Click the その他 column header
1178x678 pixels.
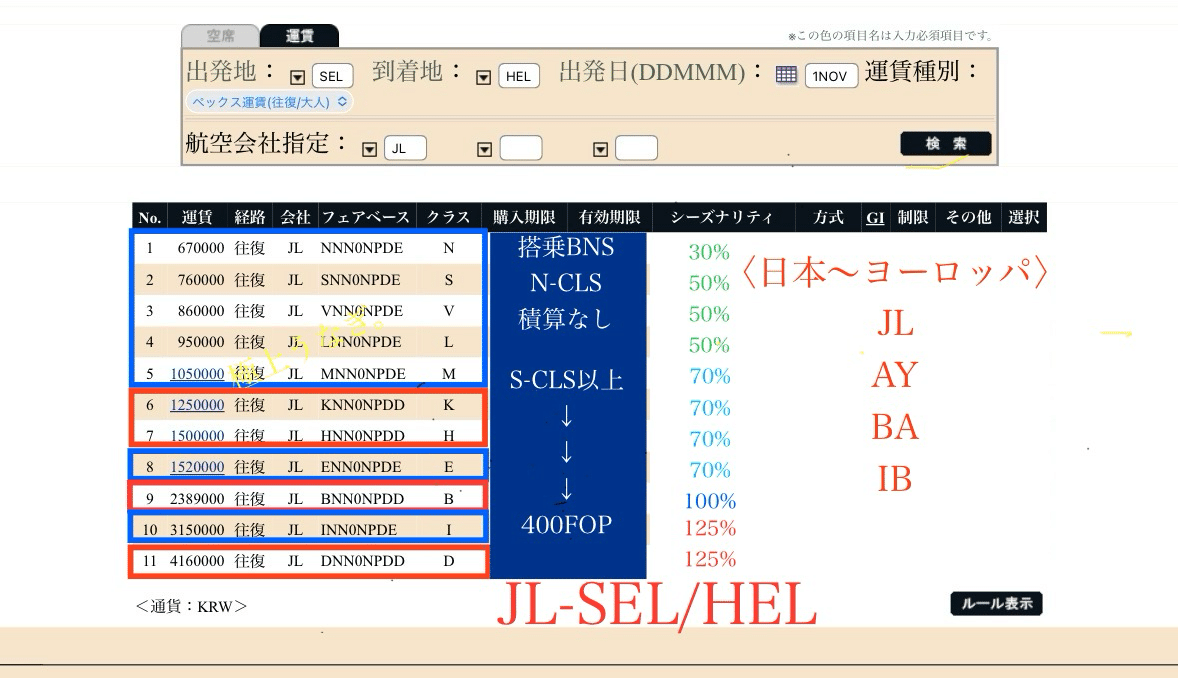(x=968, y=217)
